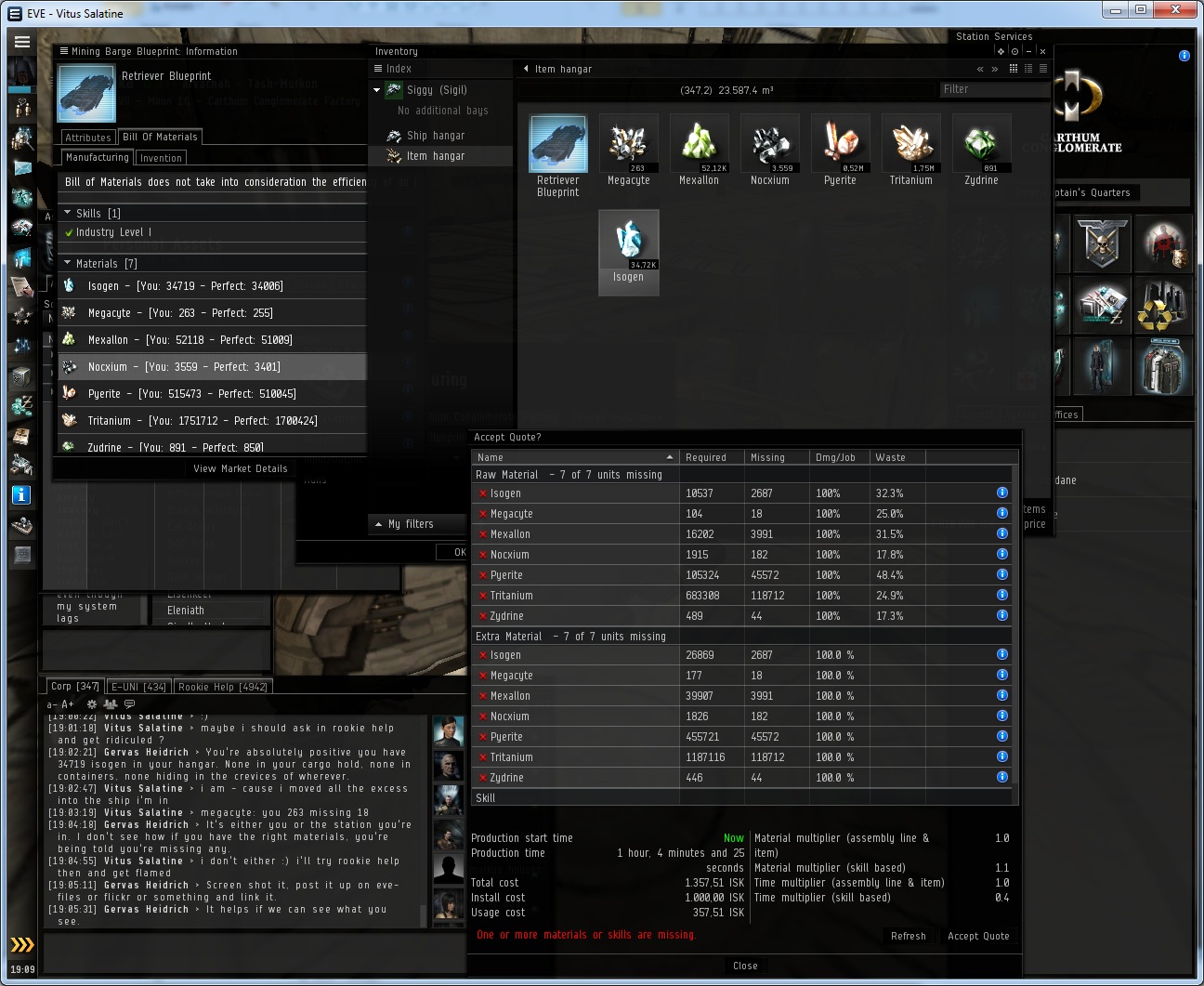Close the Accept Quote window
The image size is (1204, 986).
pyautogui.click(x=745, y=966)
